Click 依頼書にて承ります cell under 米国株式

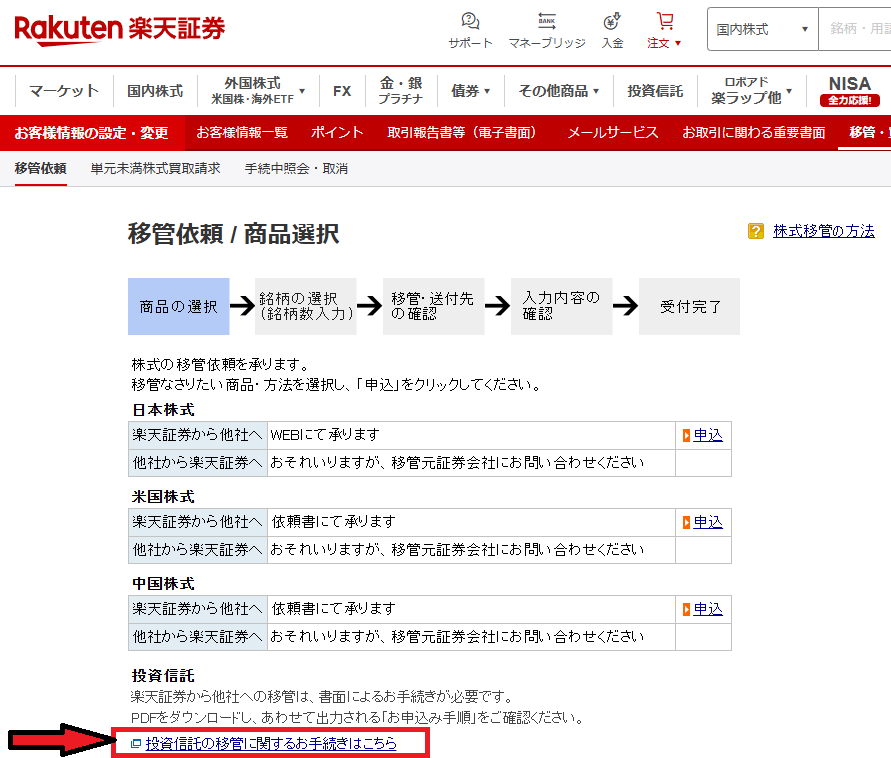pyautogui.click(x=471, y=522)
